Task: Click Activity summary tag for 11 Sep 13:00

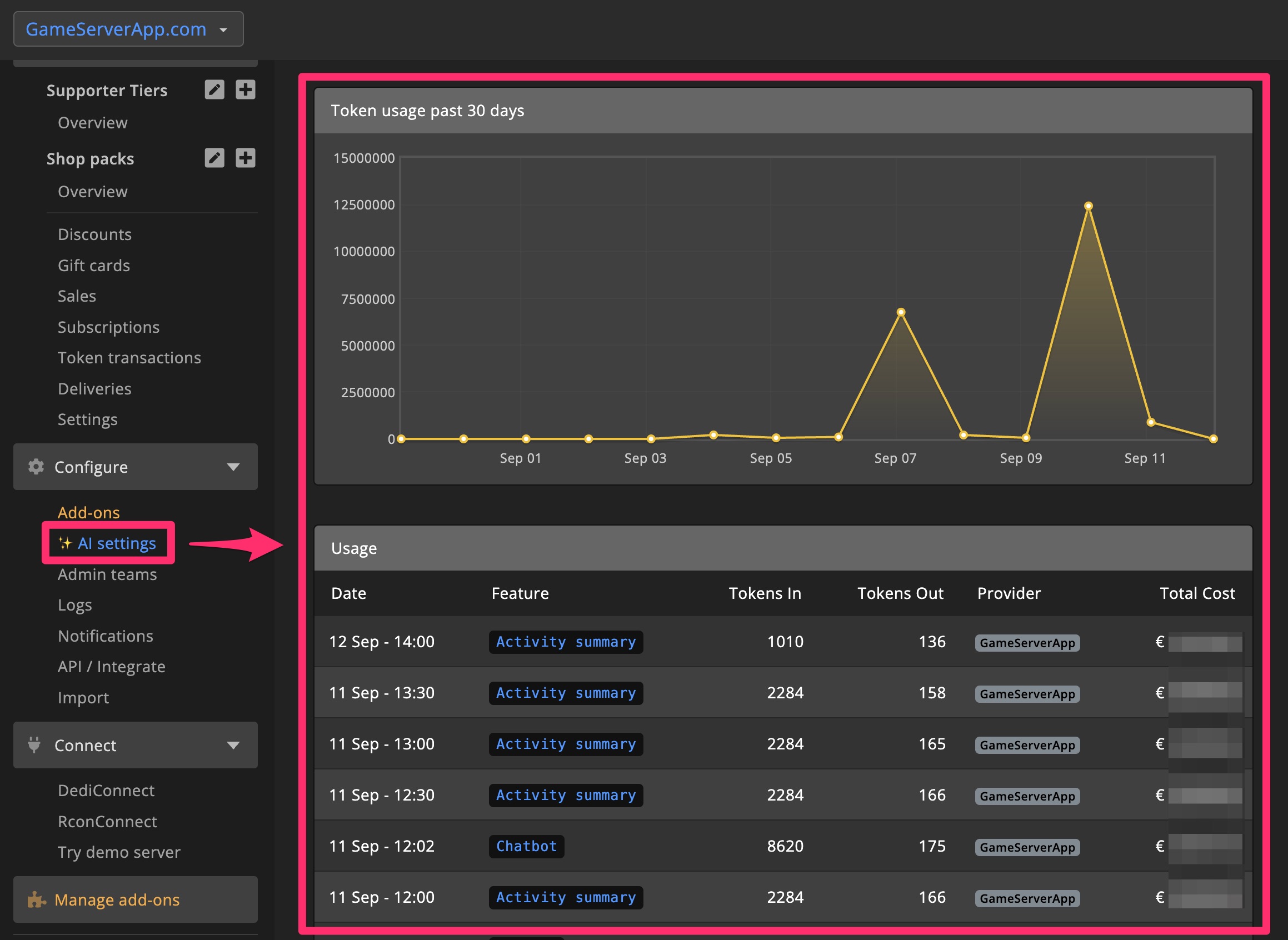Action: (x=566, y=744)
